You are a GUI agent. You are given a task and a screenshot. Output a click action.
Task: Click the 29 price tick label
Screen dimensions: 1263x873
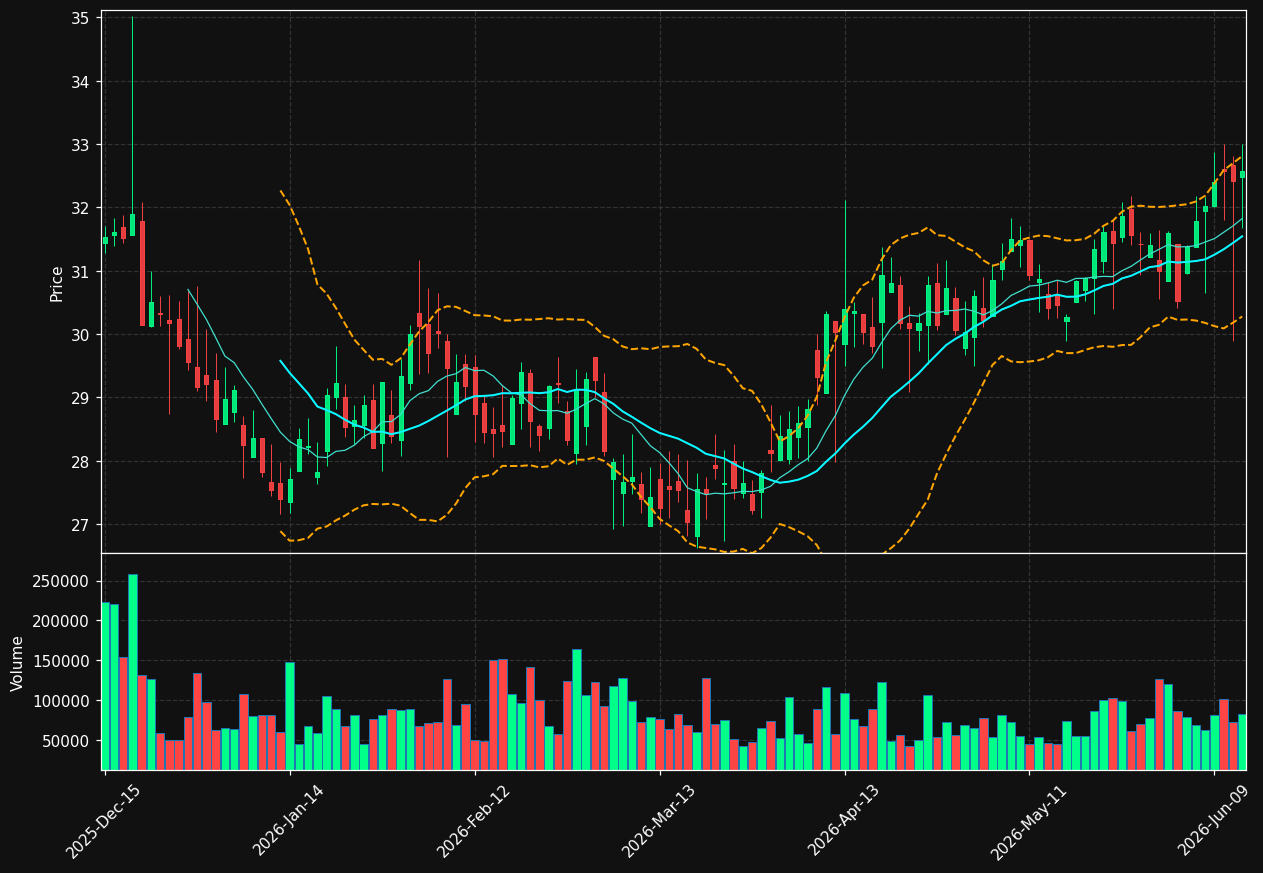pyautogui.click(x=80, y=398)
